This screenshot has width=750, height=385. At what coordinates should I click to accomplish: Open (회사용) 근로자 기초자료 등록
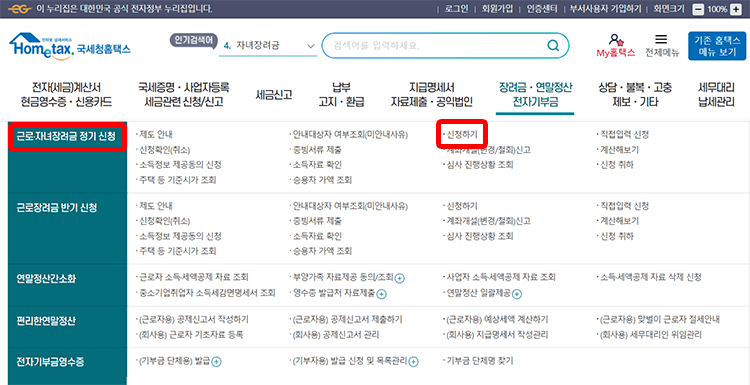point(190,335)
